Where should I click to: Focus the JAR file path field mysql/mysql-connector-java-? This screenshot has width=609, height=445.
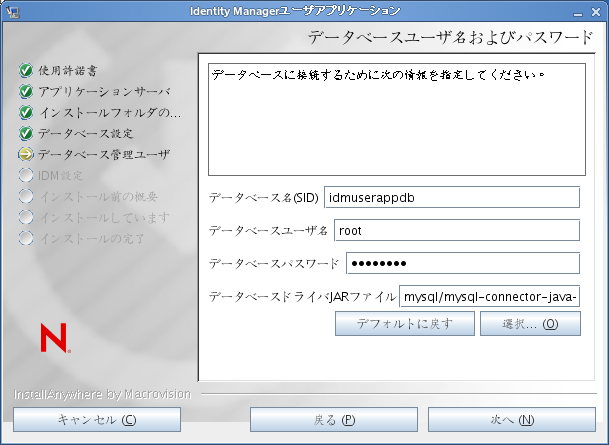point(489,297)
